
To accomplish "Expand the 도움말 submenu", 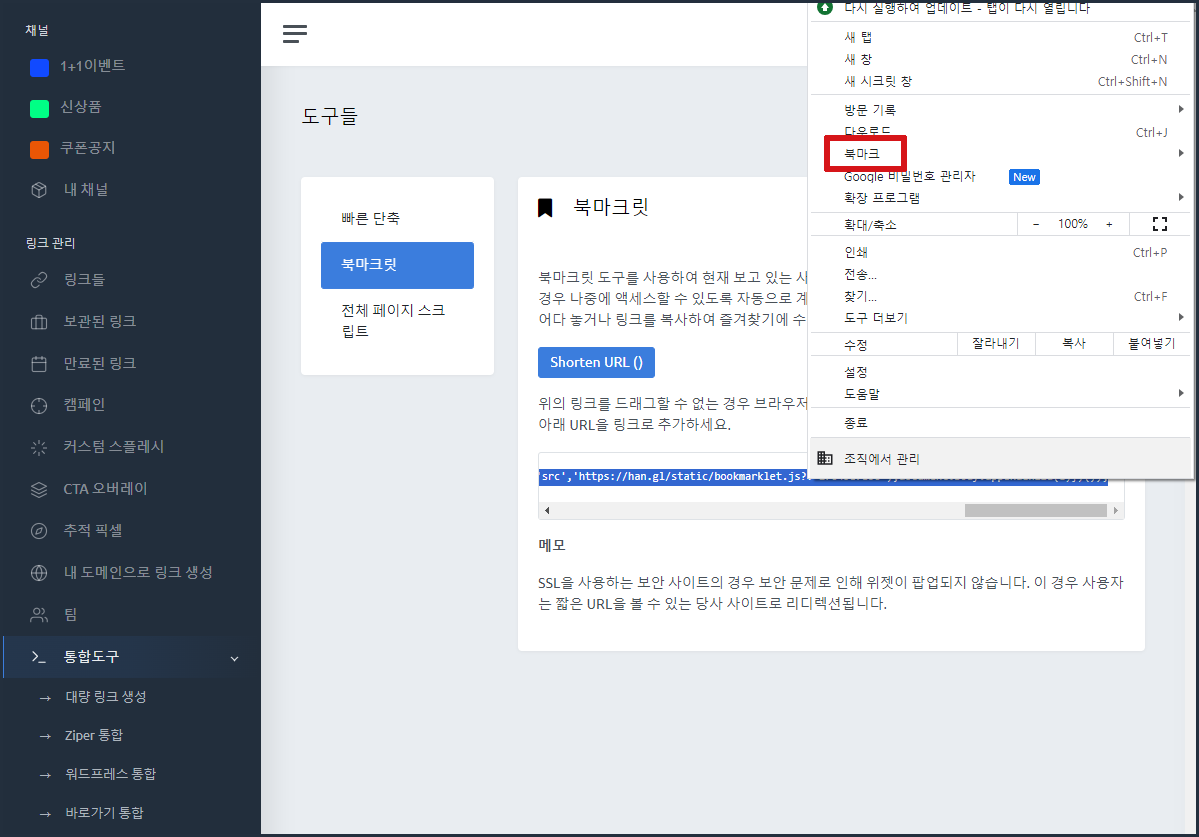I will click(1001, 394).
